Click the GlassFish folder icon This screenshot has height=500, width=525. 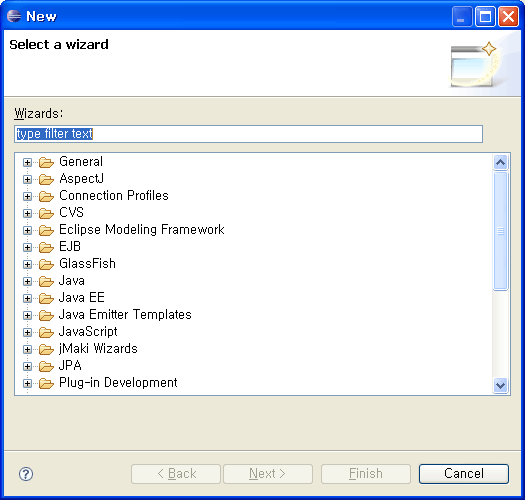46,265
